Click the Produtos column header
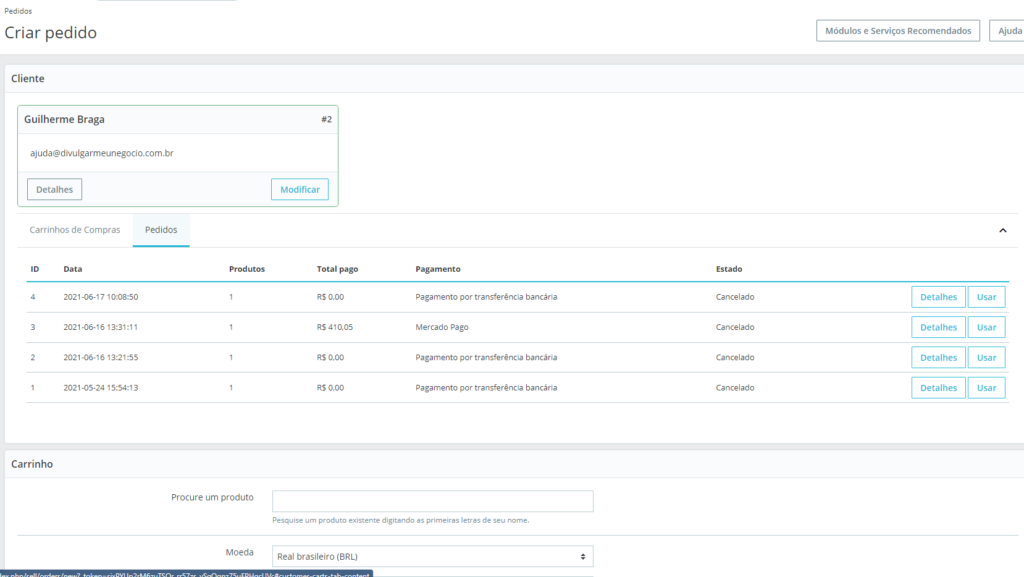 (x=247, y=269)
